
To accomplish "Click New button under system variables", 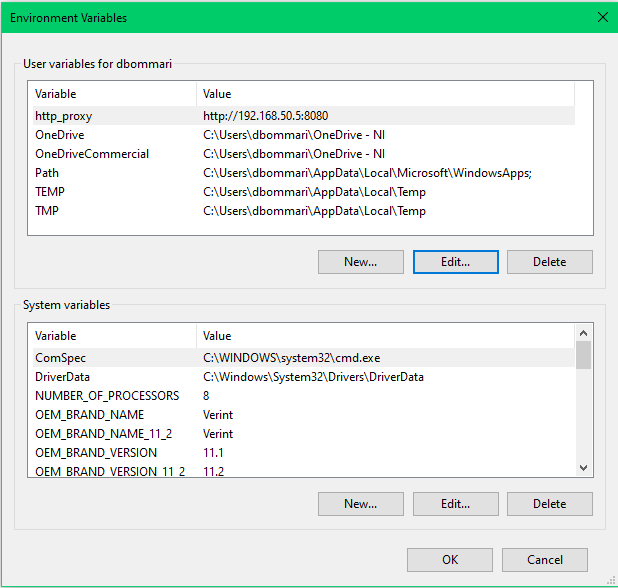I will click(x=361, y=504).
